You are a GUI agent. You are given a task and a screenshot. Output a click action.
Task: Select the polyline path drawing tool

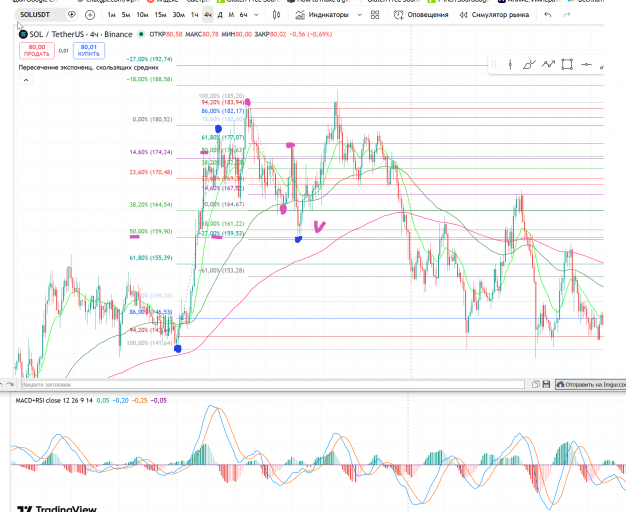pos(548,64)
